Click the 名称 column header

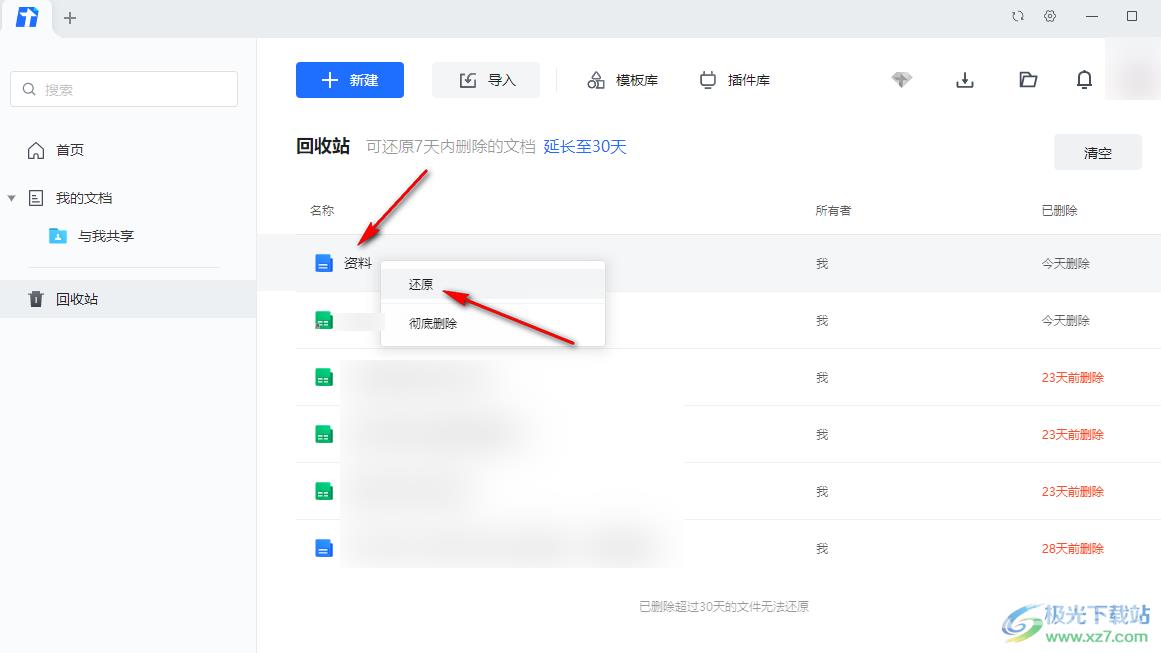[322, 211]
